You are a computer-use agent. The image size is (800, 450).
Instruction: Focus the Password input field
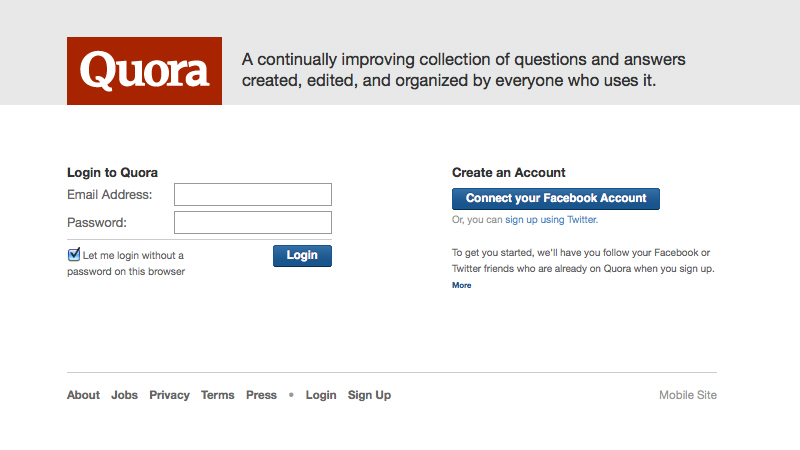coord(253,222)
